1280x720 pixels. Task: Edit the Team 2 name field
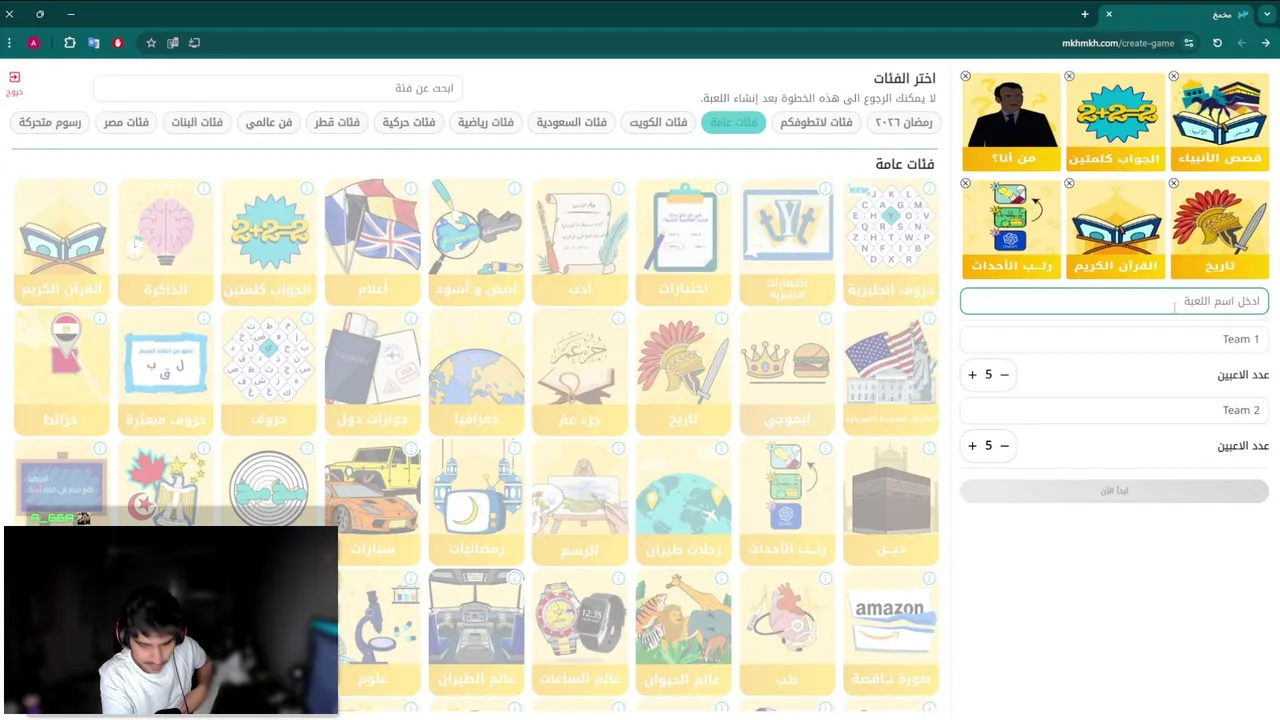click(1114, 410)
